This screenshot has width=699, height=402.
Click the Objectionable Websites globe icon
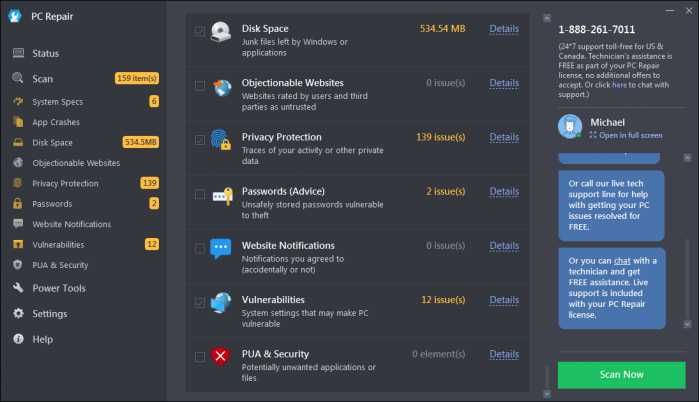coord(222,87)
